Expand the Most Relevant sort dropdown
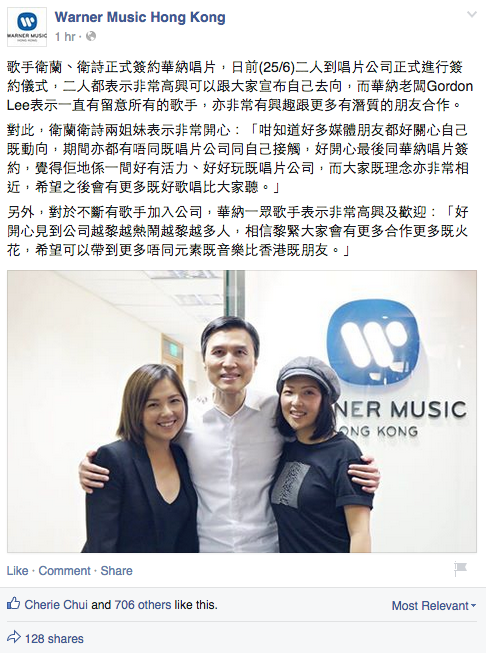This screenshot has height=653, width=486. [x=434, y=606]
